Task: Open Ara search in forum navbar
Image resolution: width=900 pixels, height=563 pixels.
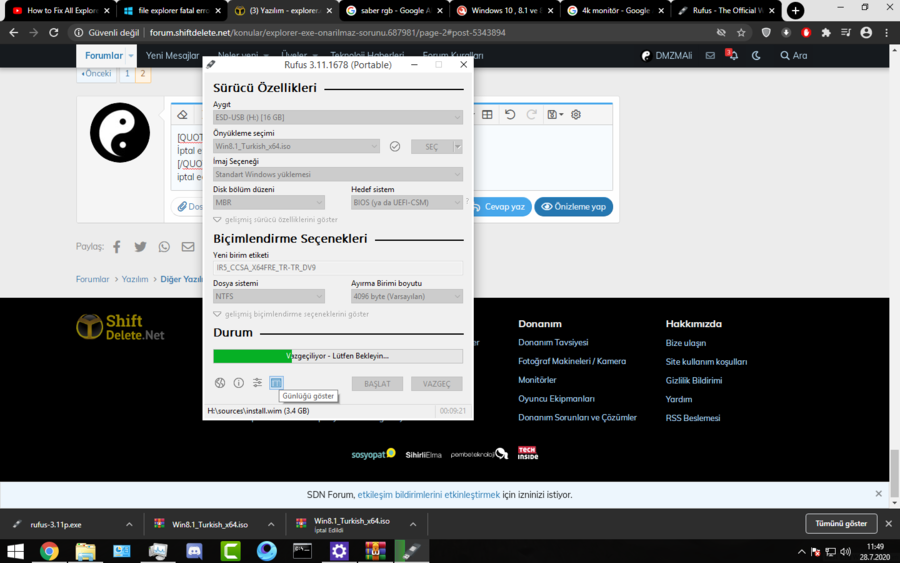Action: pos(793,56)
